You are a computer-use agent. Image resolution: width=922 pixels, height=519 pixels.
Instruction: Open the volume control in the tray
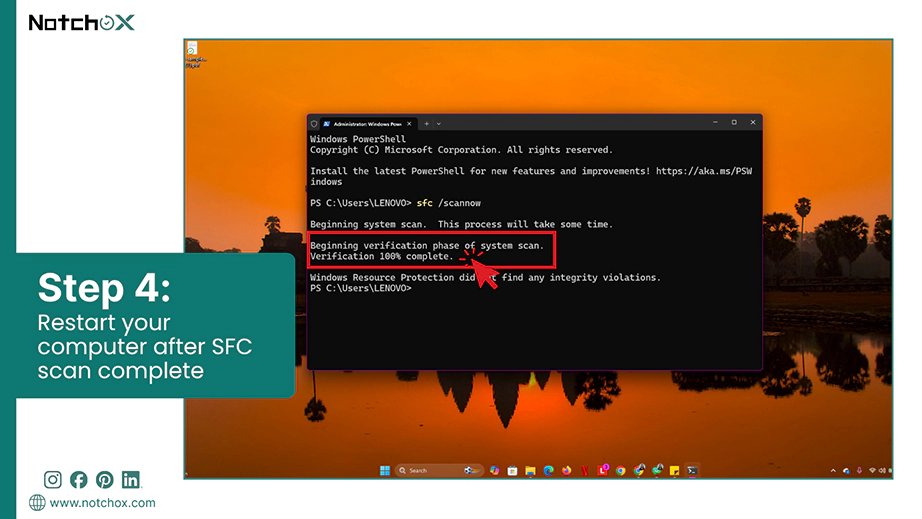(x=882, y=470)
